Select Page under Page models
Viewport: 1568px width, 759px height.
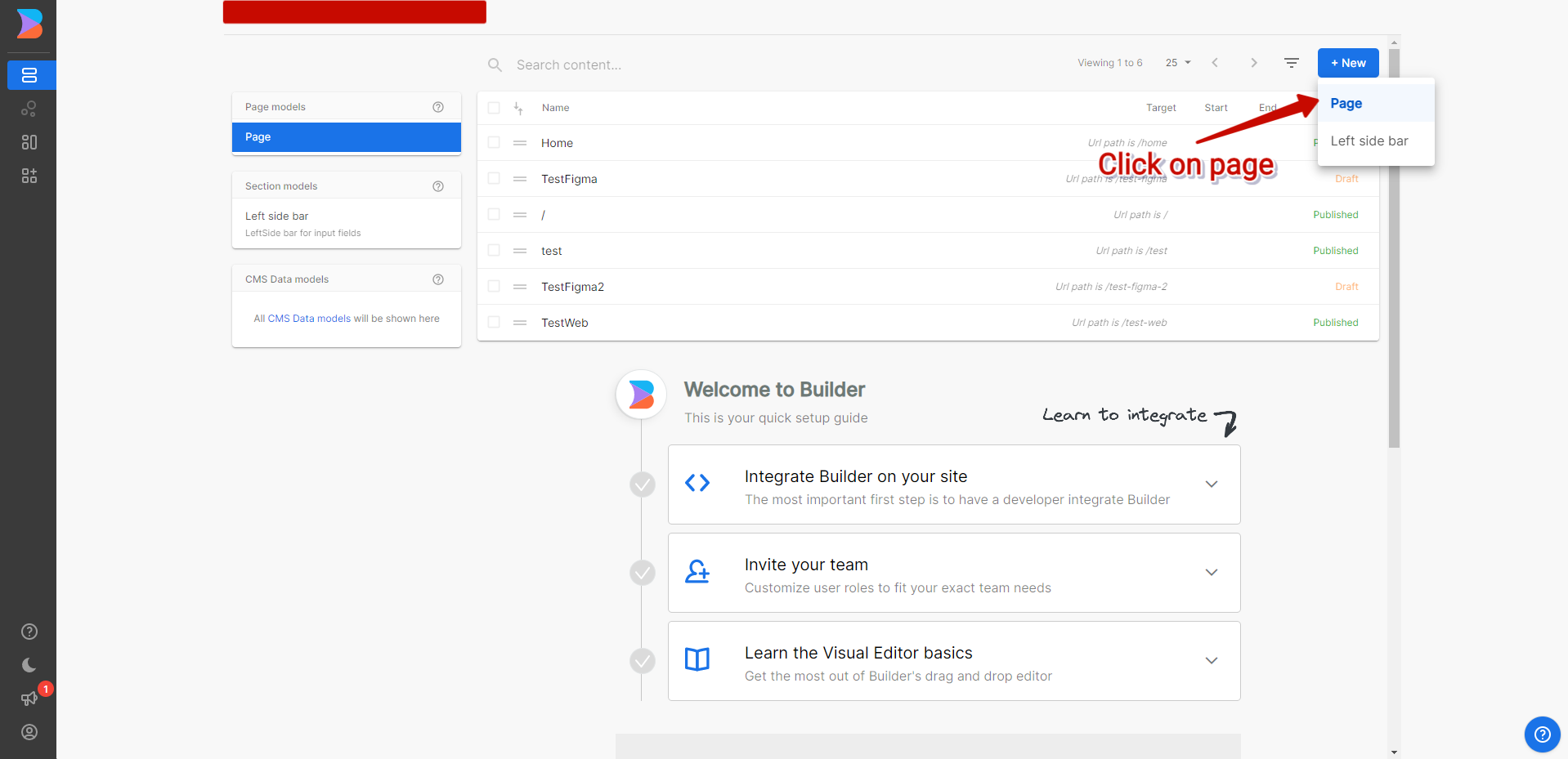point(347,137)
